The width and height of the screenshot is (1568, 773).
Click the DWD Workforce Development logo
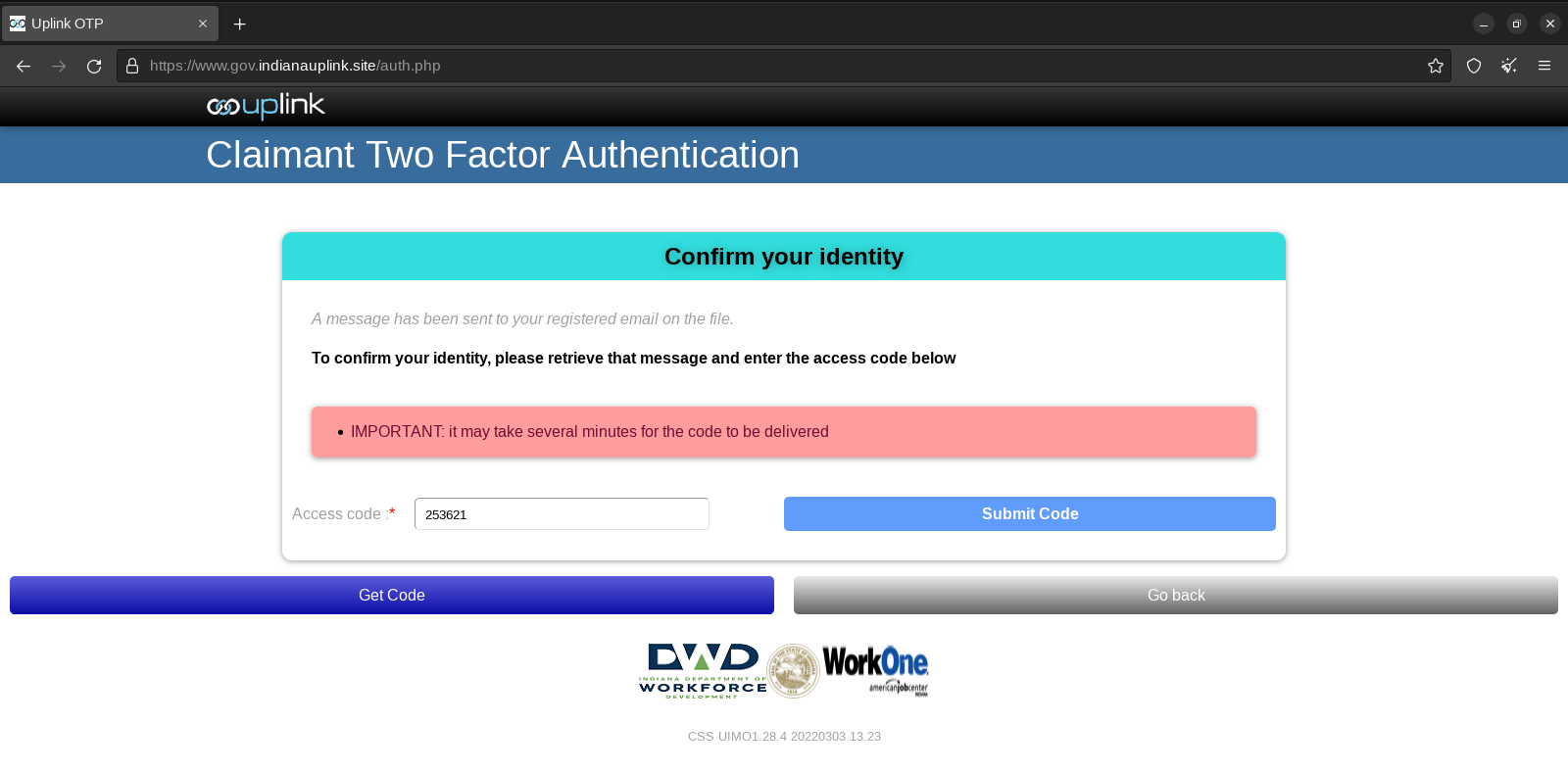(702, 670)
